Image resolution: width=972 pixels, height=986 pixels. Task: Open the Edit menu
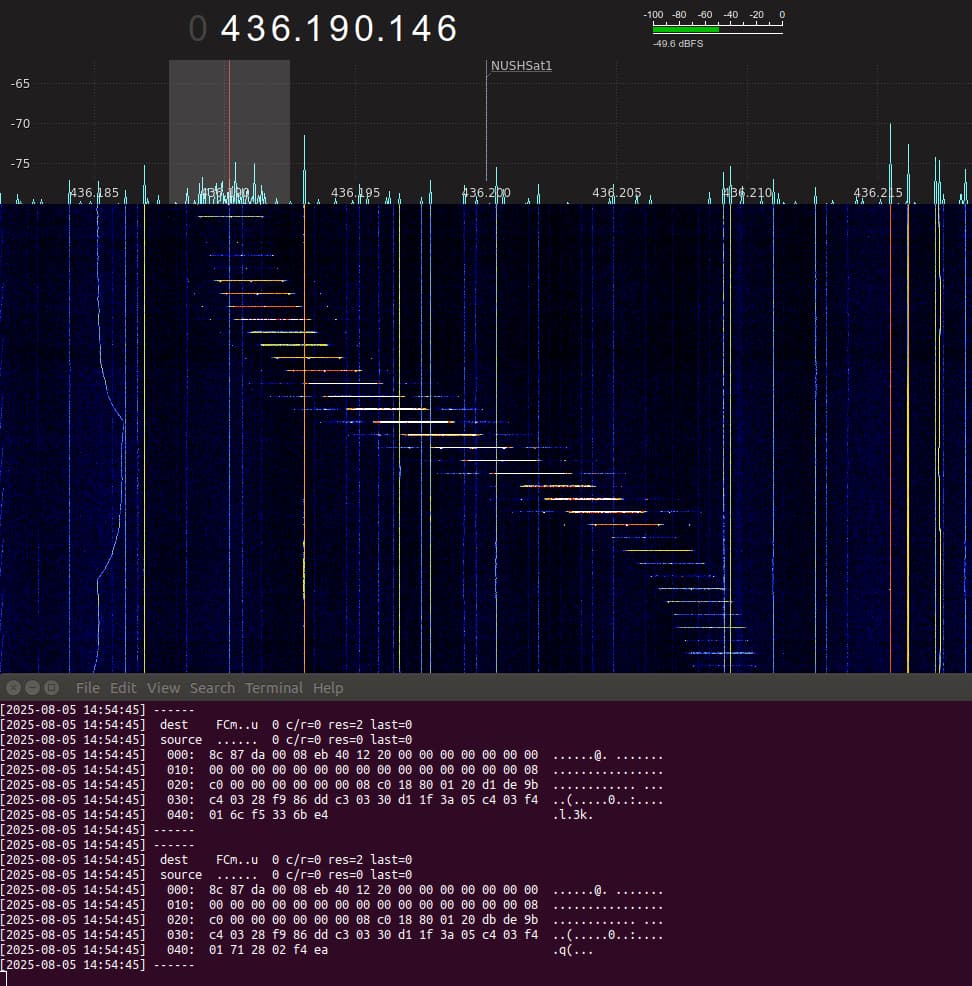(123, 688)
